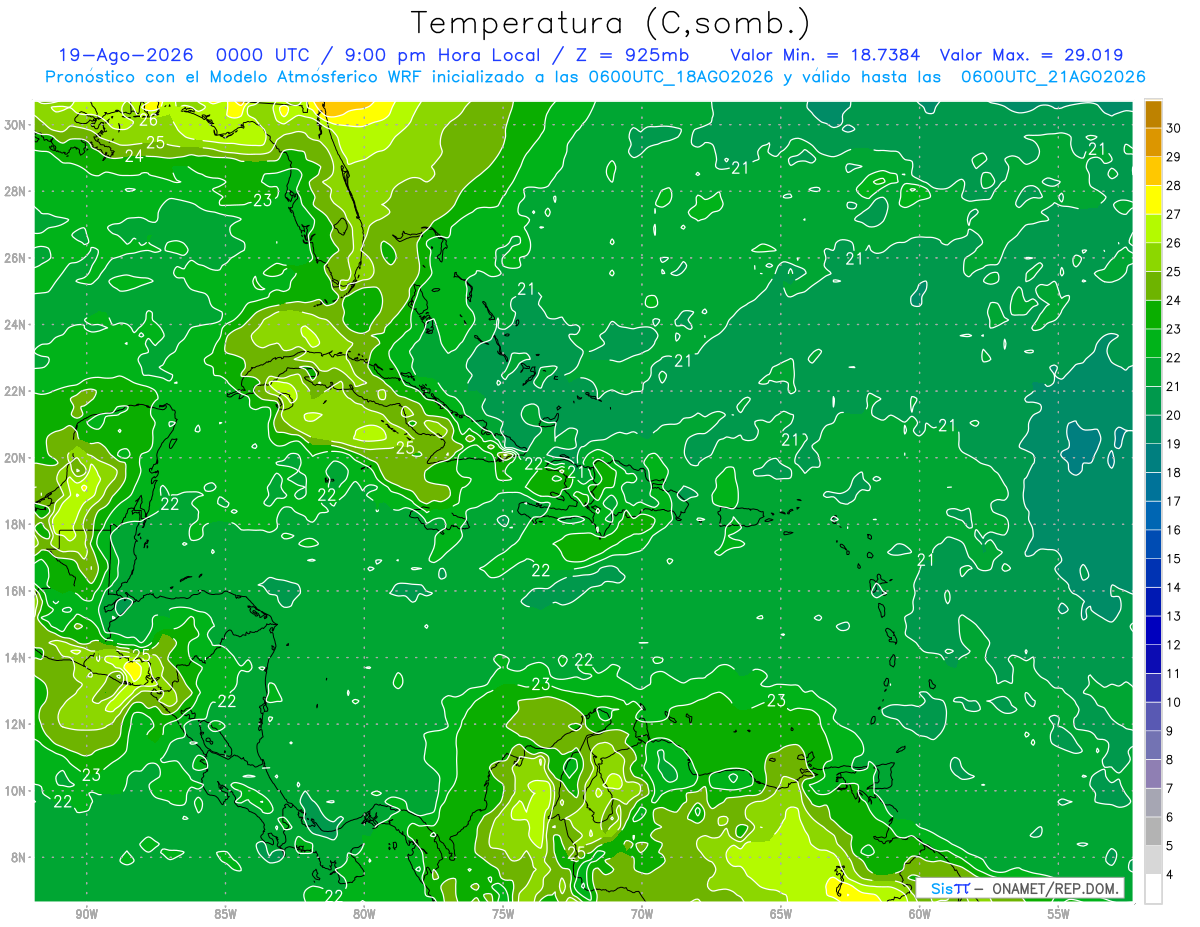Click the "8N" latitude axis label
This screenshot has width=1200, height=927.
pyautogui.click(x=20, y=858)
